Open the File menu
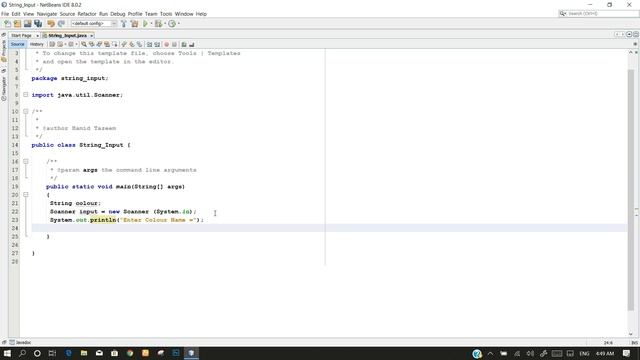The image size is (640, 360). point(5,14)
